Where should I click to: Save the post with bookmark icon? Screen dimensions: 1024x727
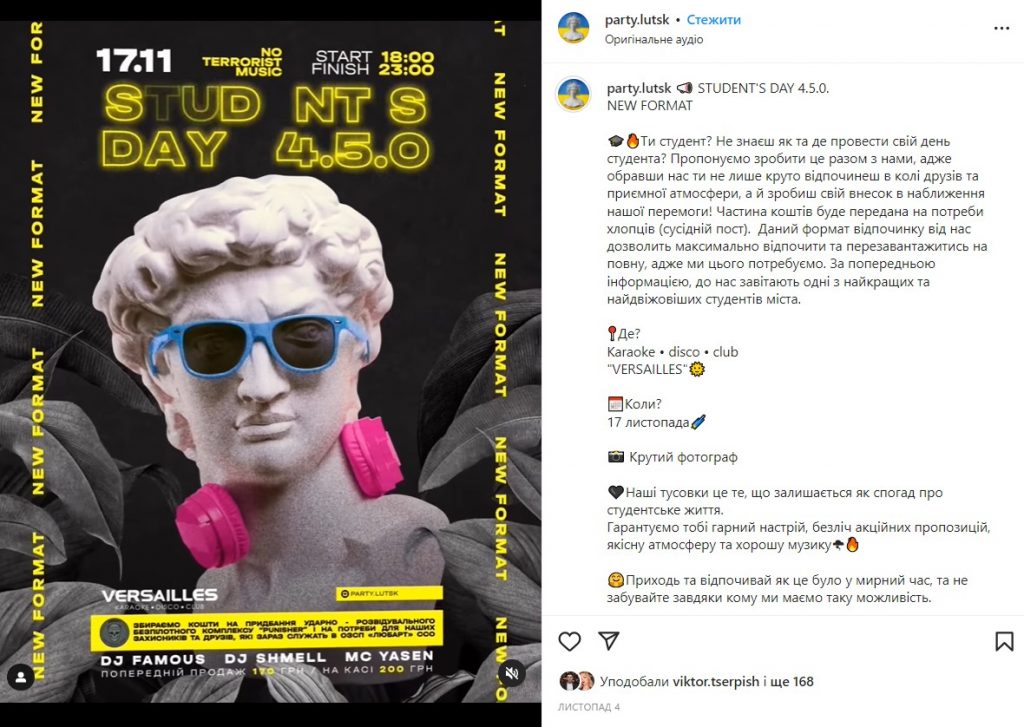tap(1004, 641)
